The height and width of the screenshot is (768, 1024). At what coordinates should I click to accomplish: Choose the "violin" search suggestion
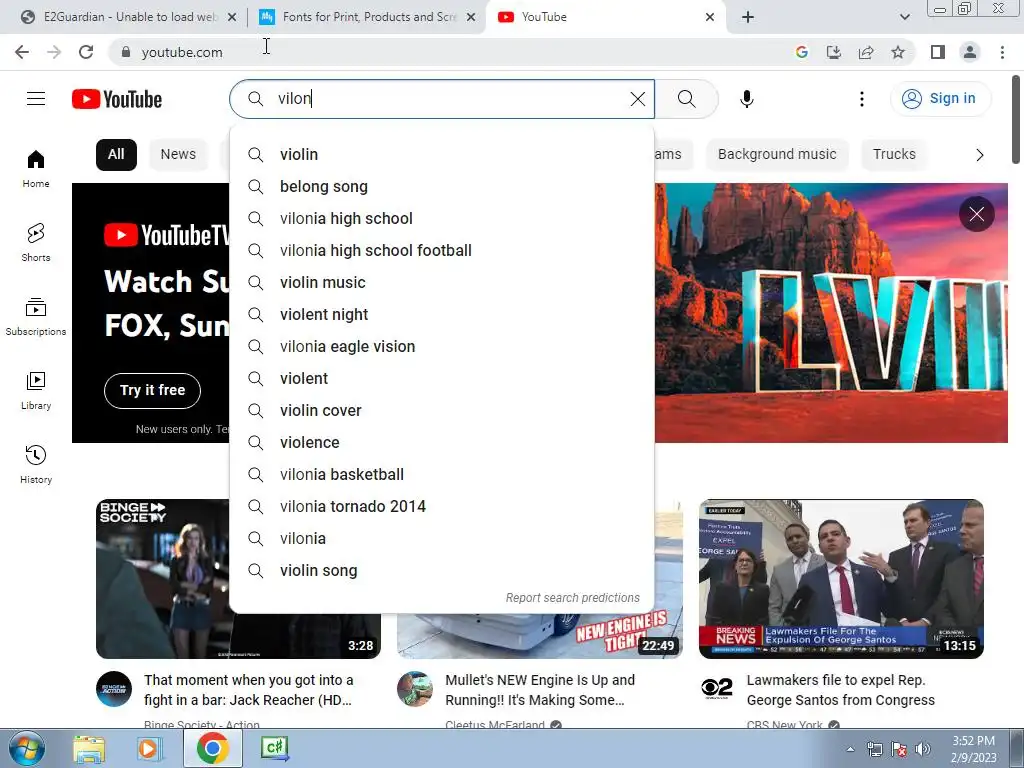pos(442,155)
